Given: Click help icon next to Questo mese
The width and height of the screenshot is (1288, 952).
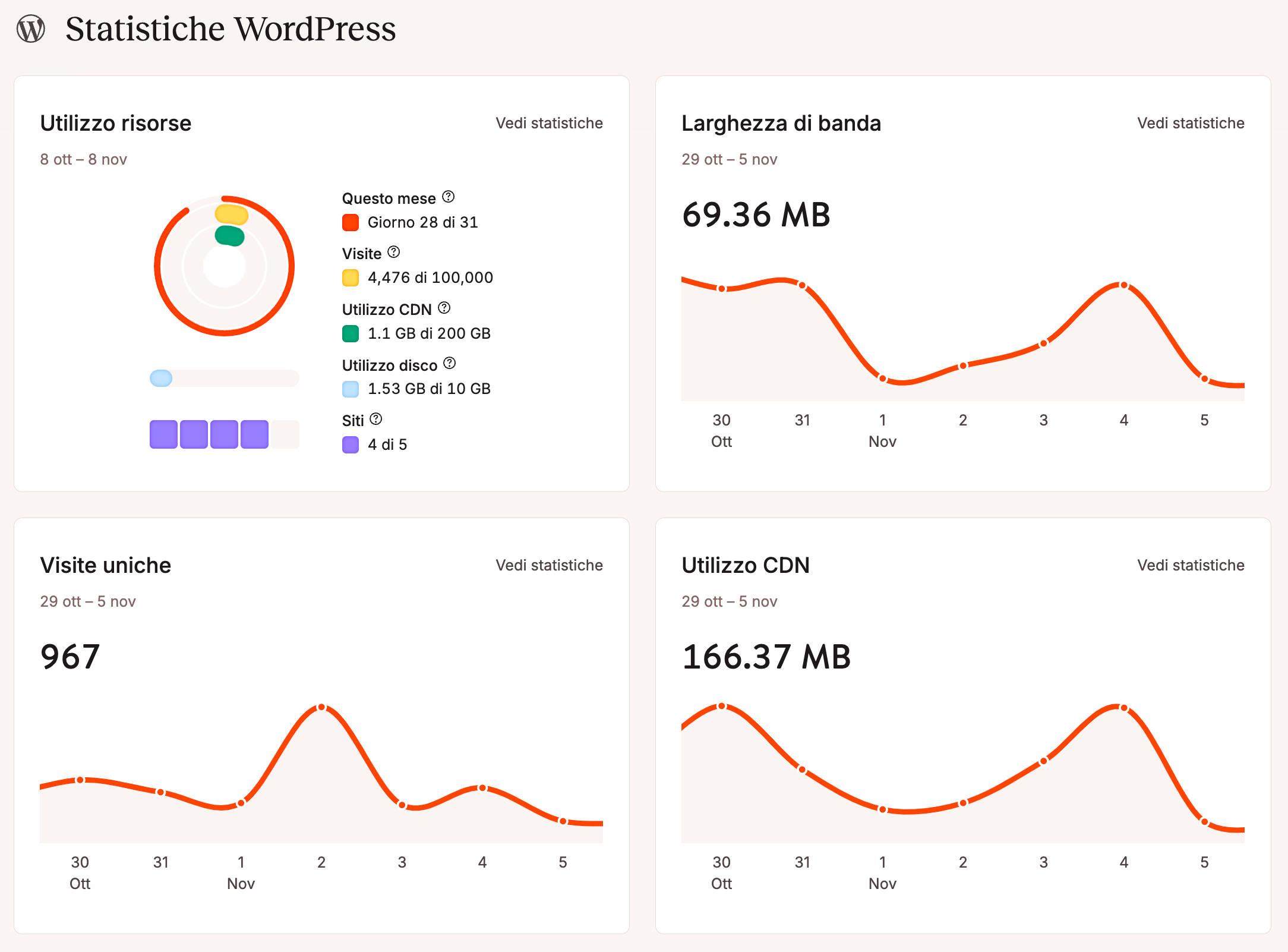Looking at the screenshot, I should tap(449, 197).
